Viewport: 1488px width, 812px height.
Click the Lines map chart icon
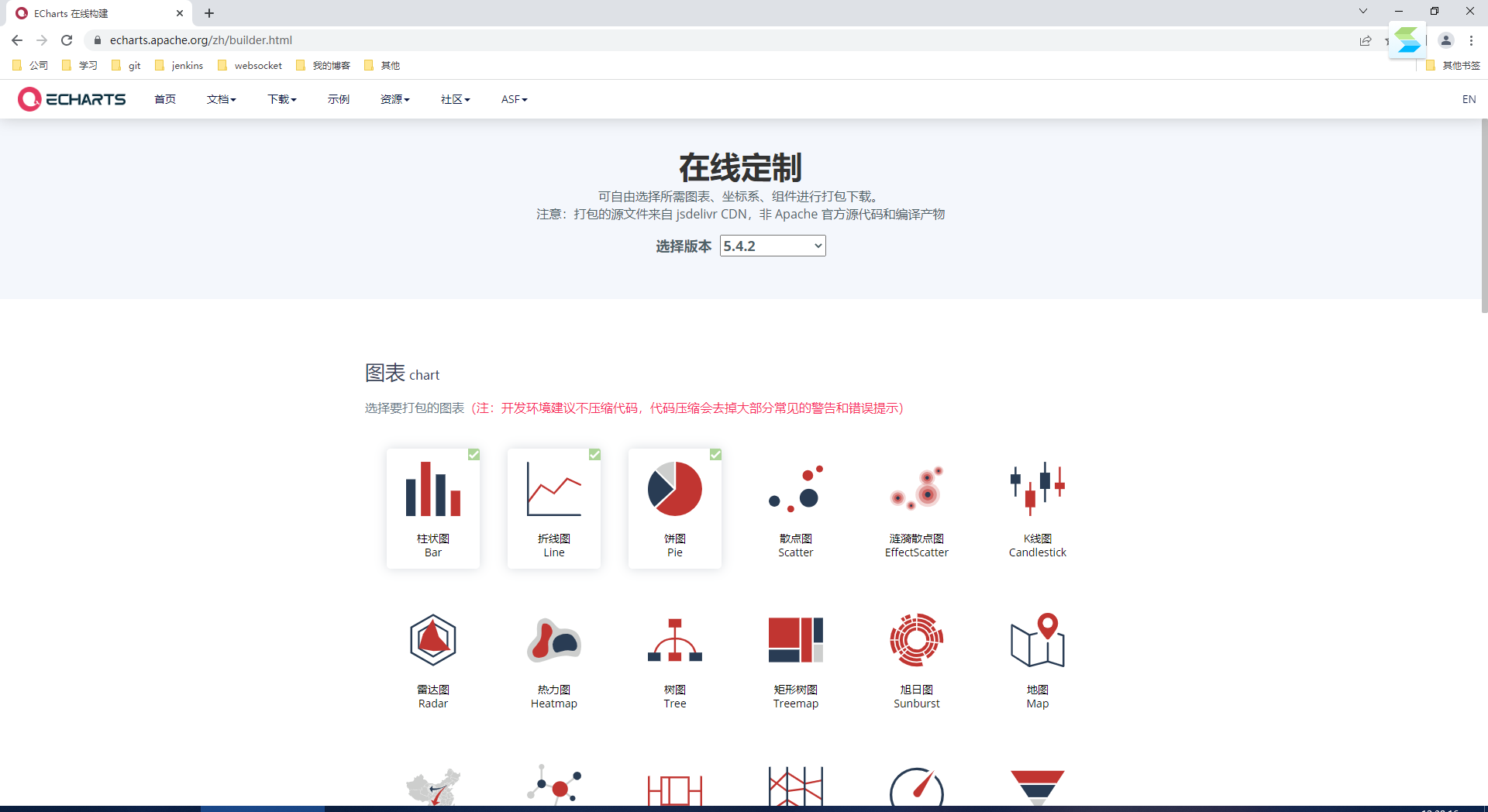[x=433, y=787]
